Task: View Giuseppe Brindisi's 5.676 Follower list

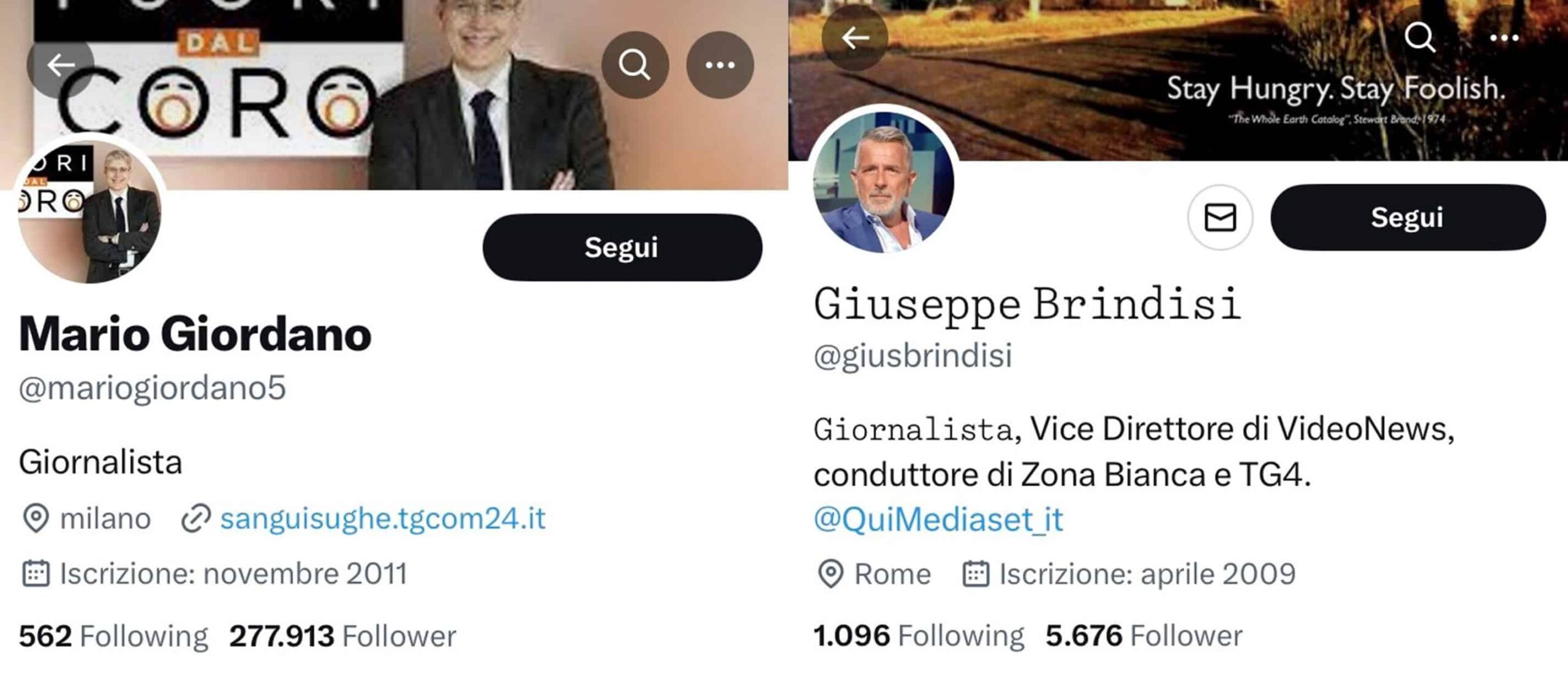Action: click(1144, 635)
